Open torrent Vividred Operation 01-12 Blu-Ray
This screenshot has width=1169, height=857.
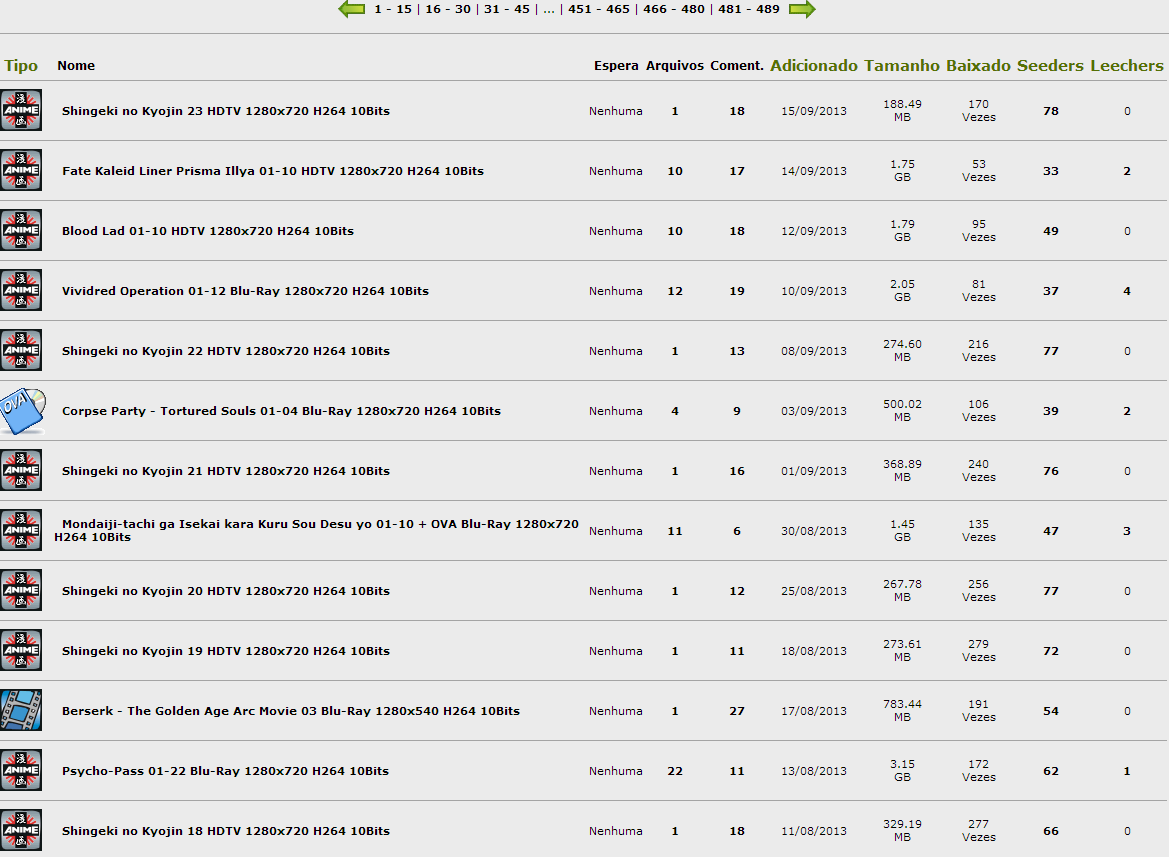point(245,291)
